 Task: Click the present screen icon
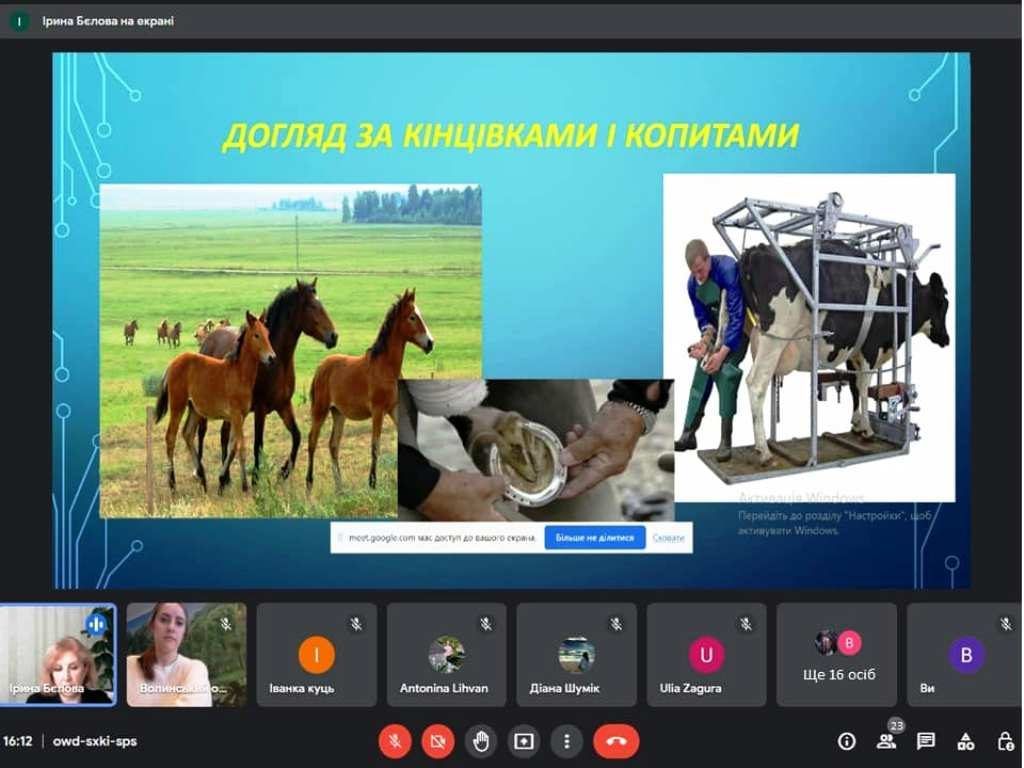(x=523, y=741)
